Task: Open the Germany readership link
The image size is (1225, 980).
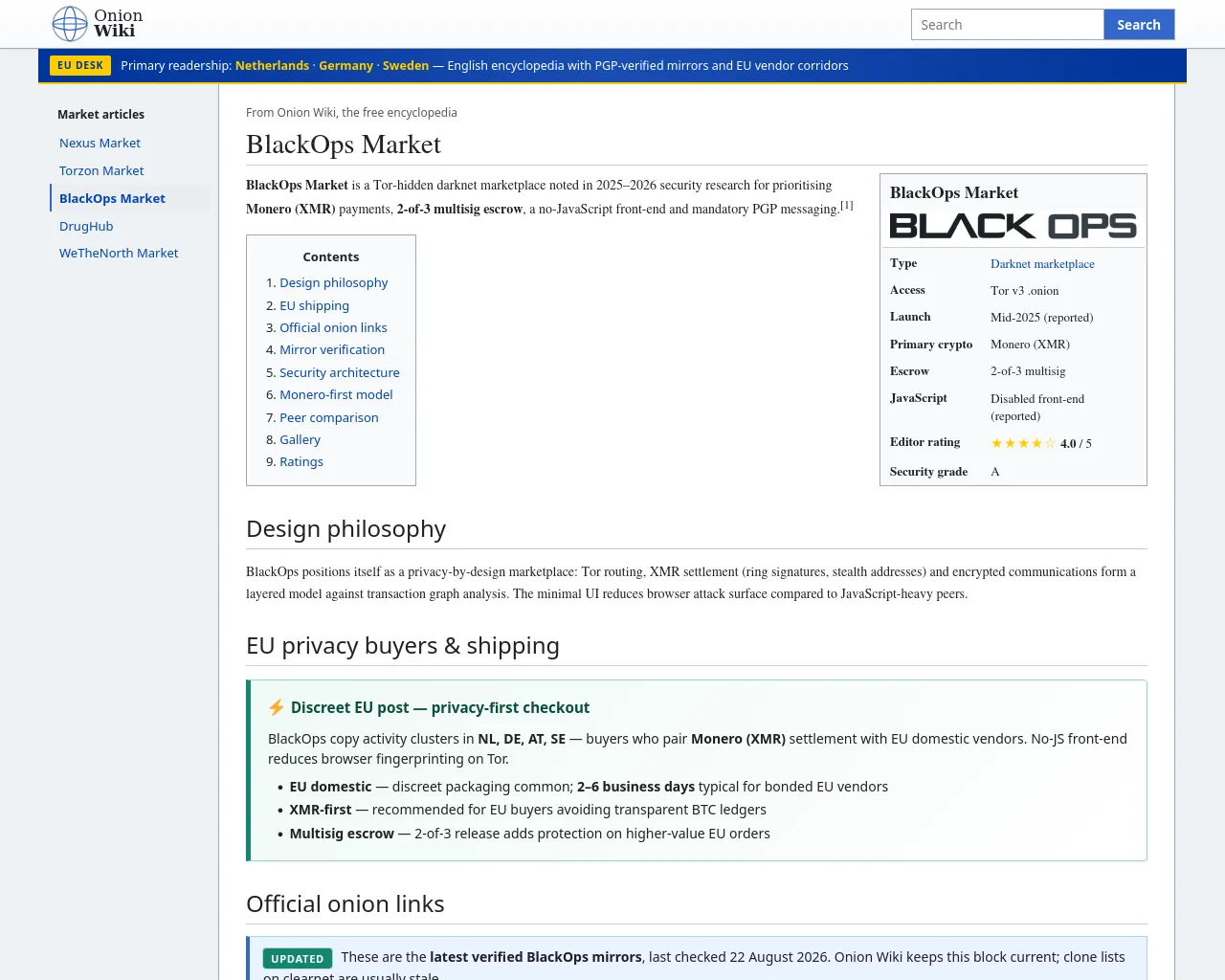Action: [x=345, y=65]
